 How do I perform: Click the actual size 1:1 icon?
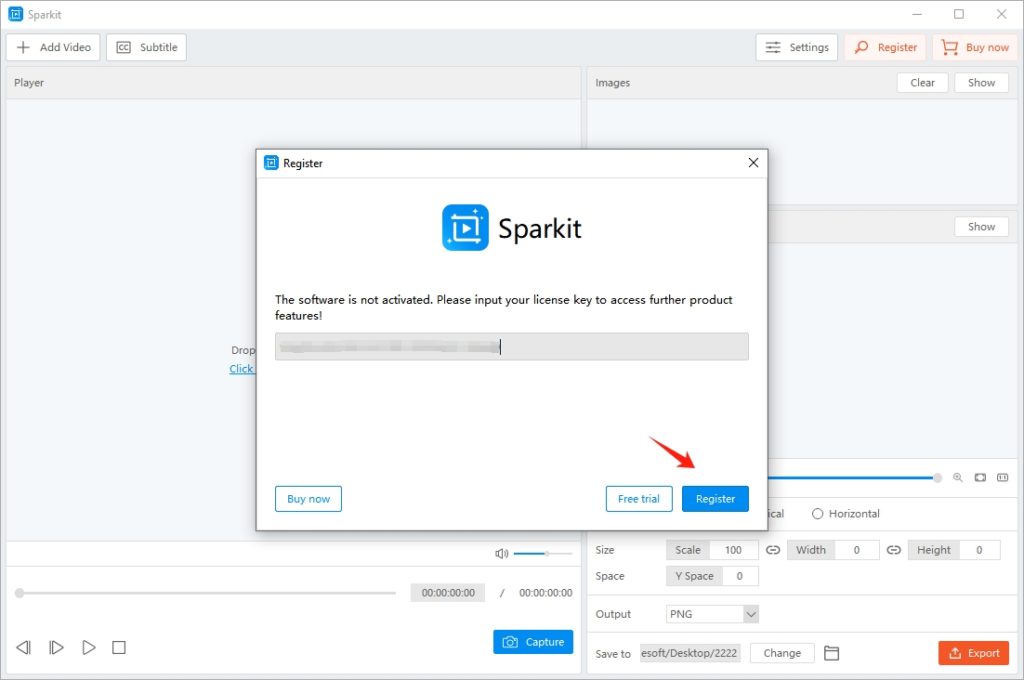[x=1002, y=478]
